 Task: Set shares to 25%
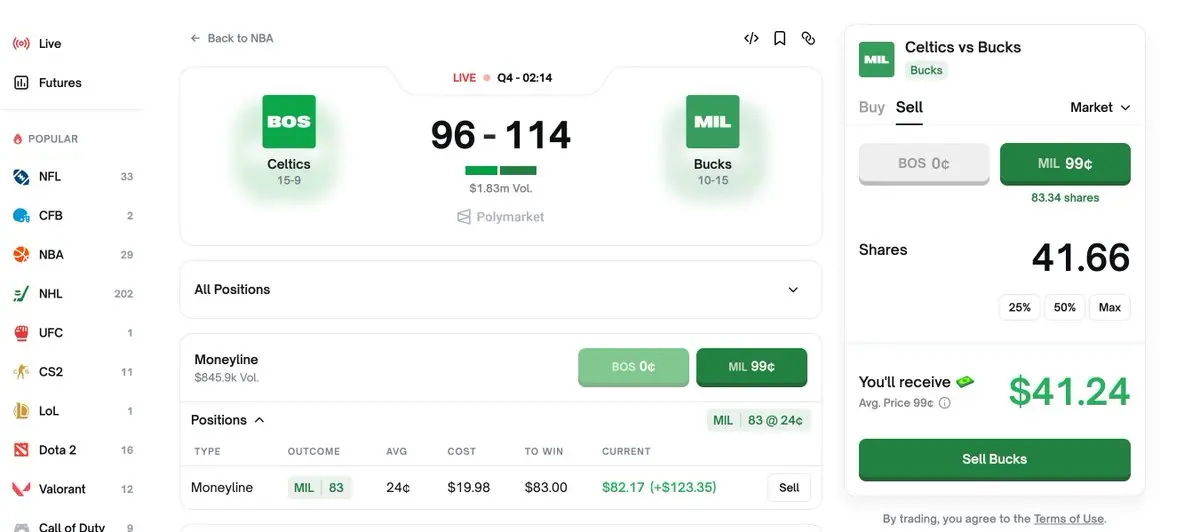[1019, 307]
